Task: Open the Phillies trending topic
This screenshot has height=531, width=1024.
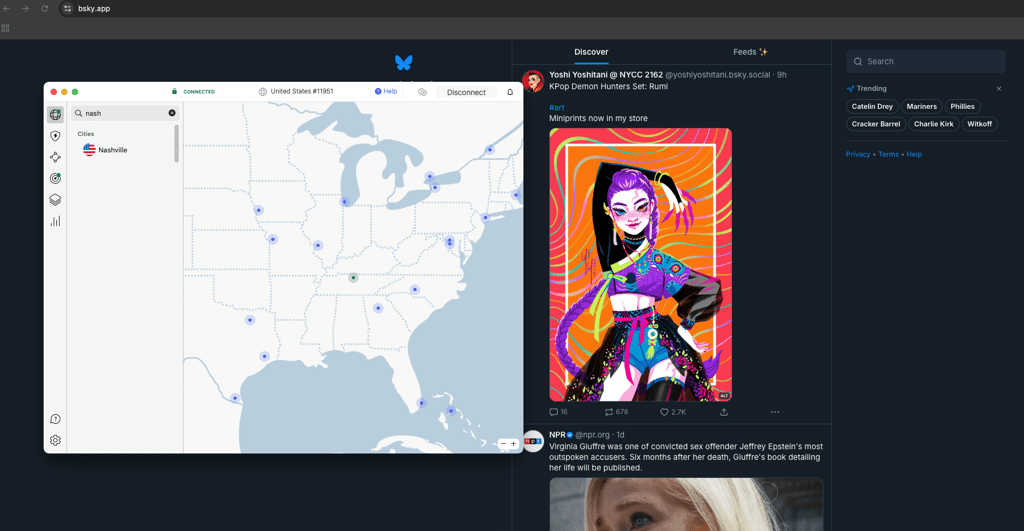Action: (x=963, y=106)
